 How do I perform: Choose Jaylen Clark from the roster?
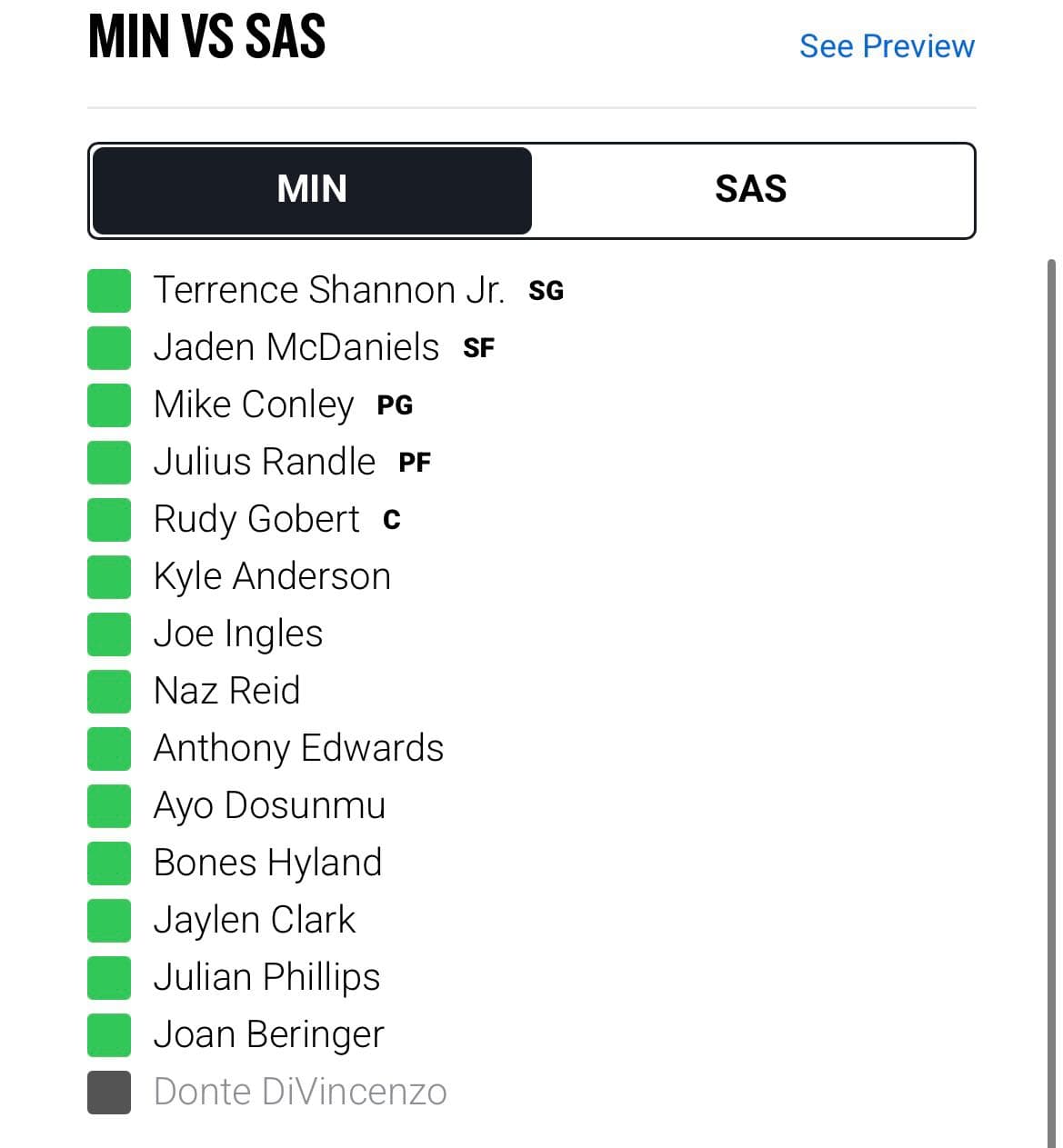pyautogui.click(x=255, y=920)
